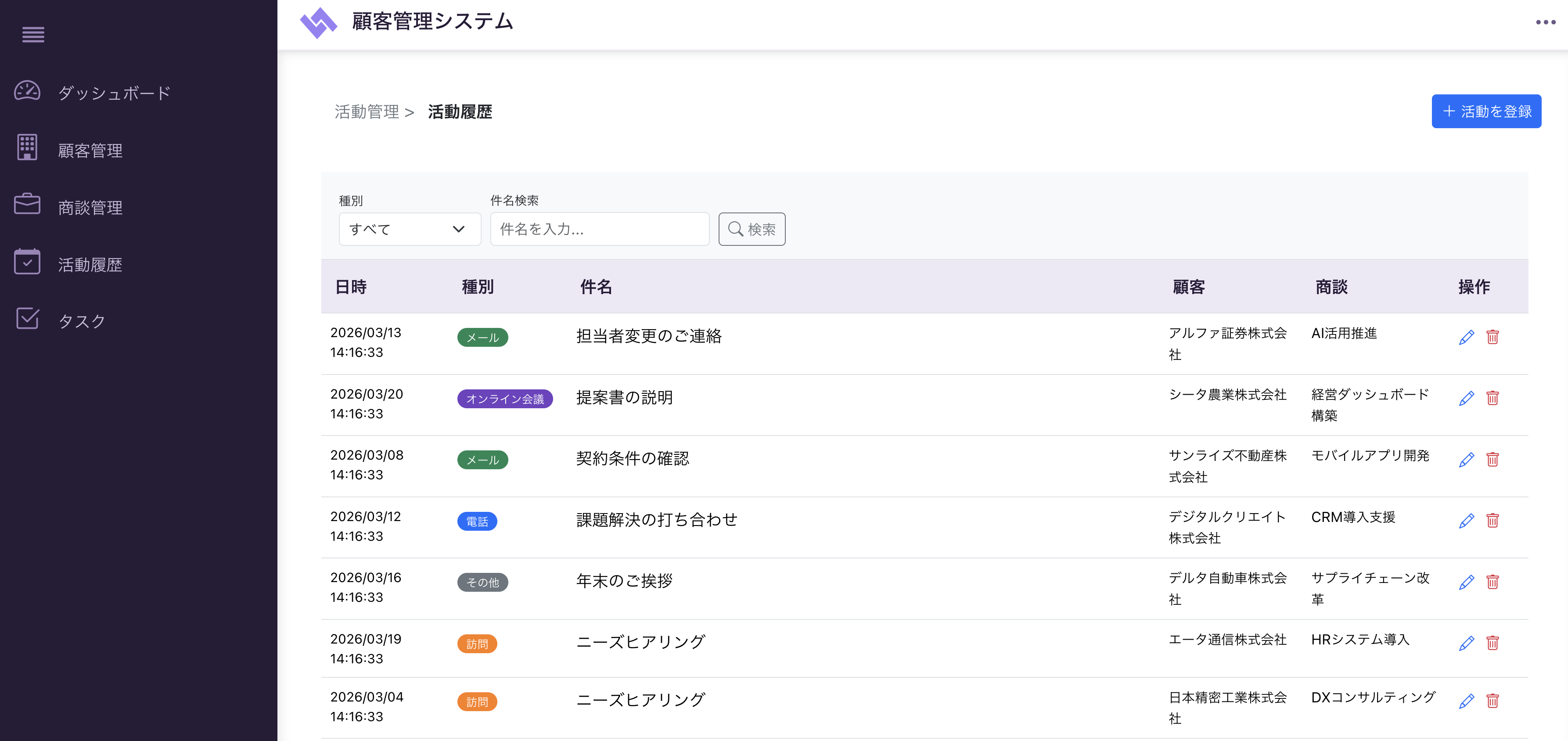Click the 商談管理 briefcase icon
The width and height of the screenshot is (1568, 741).
[x=27, y=204]
